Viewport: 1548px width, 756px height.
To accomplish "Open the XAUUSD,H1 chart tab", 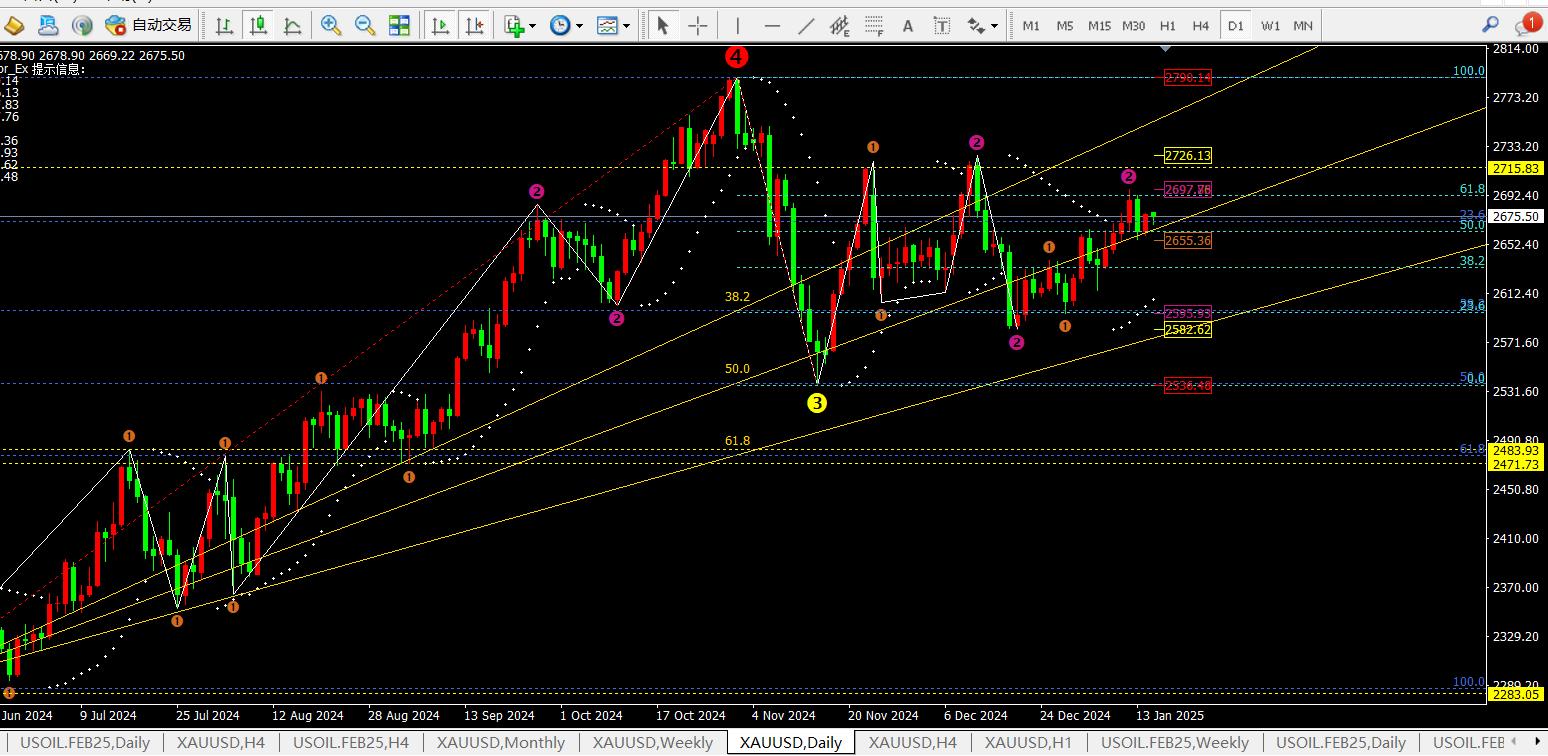I will click(x=1028, y=743).
